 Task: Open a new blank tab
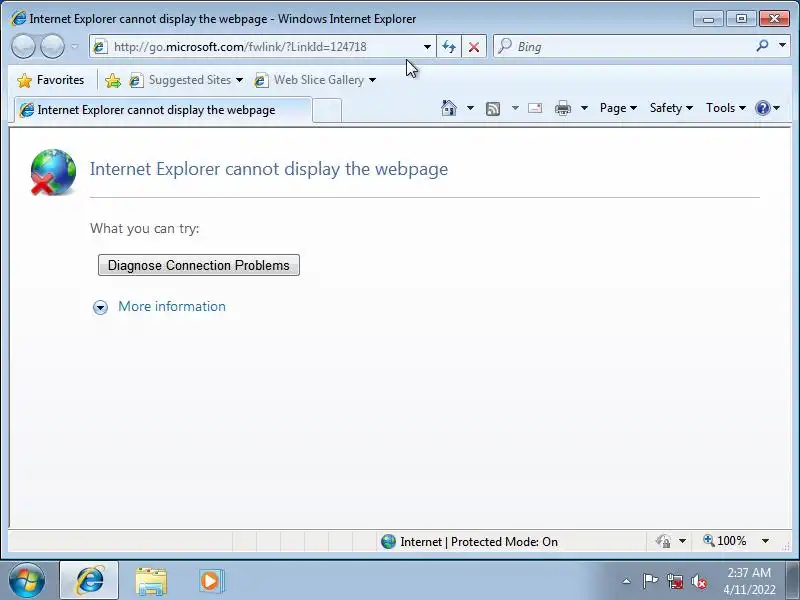327,110
